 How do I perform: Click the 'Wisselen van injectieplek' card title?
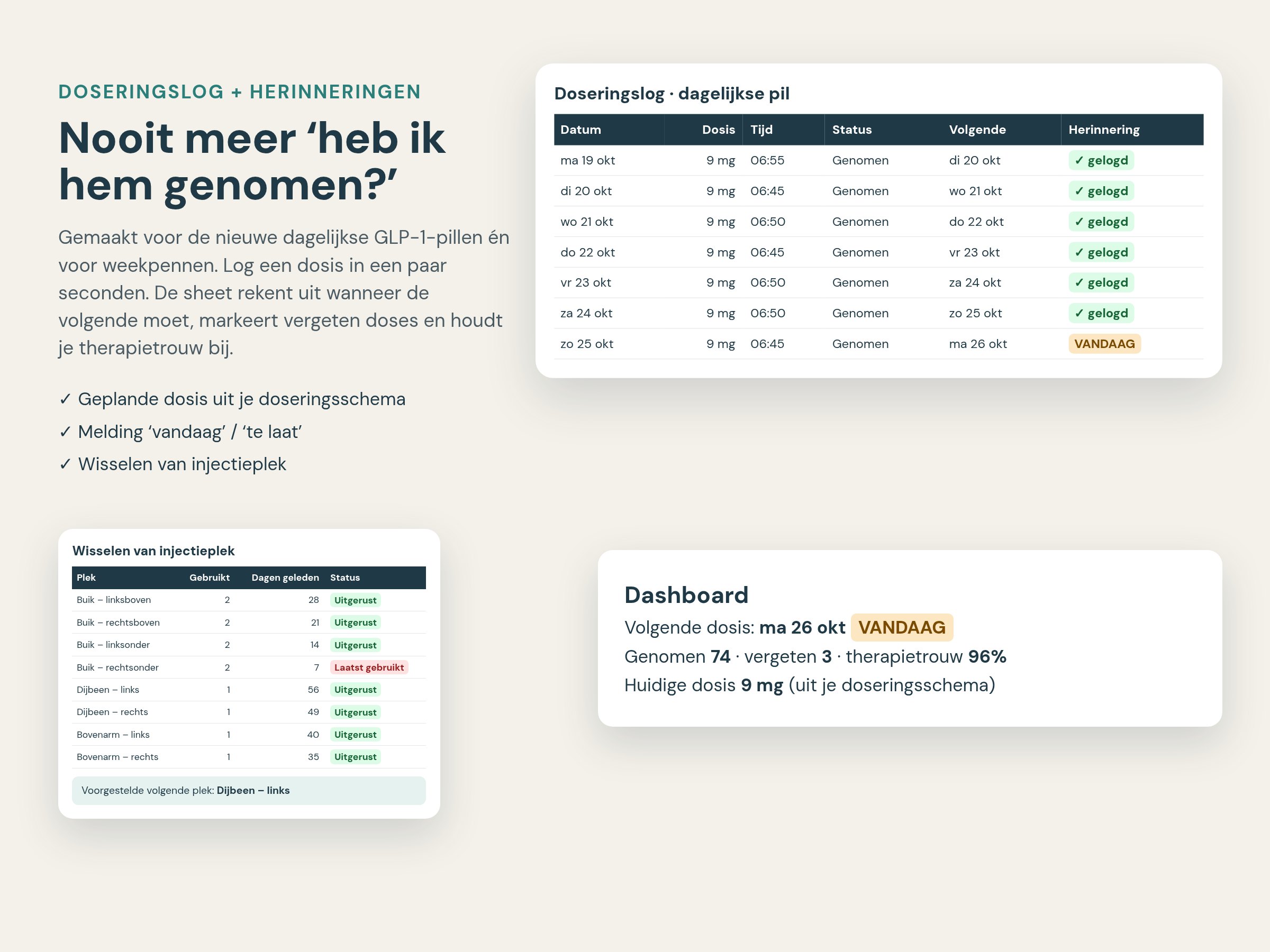click(x=153, y=551)
